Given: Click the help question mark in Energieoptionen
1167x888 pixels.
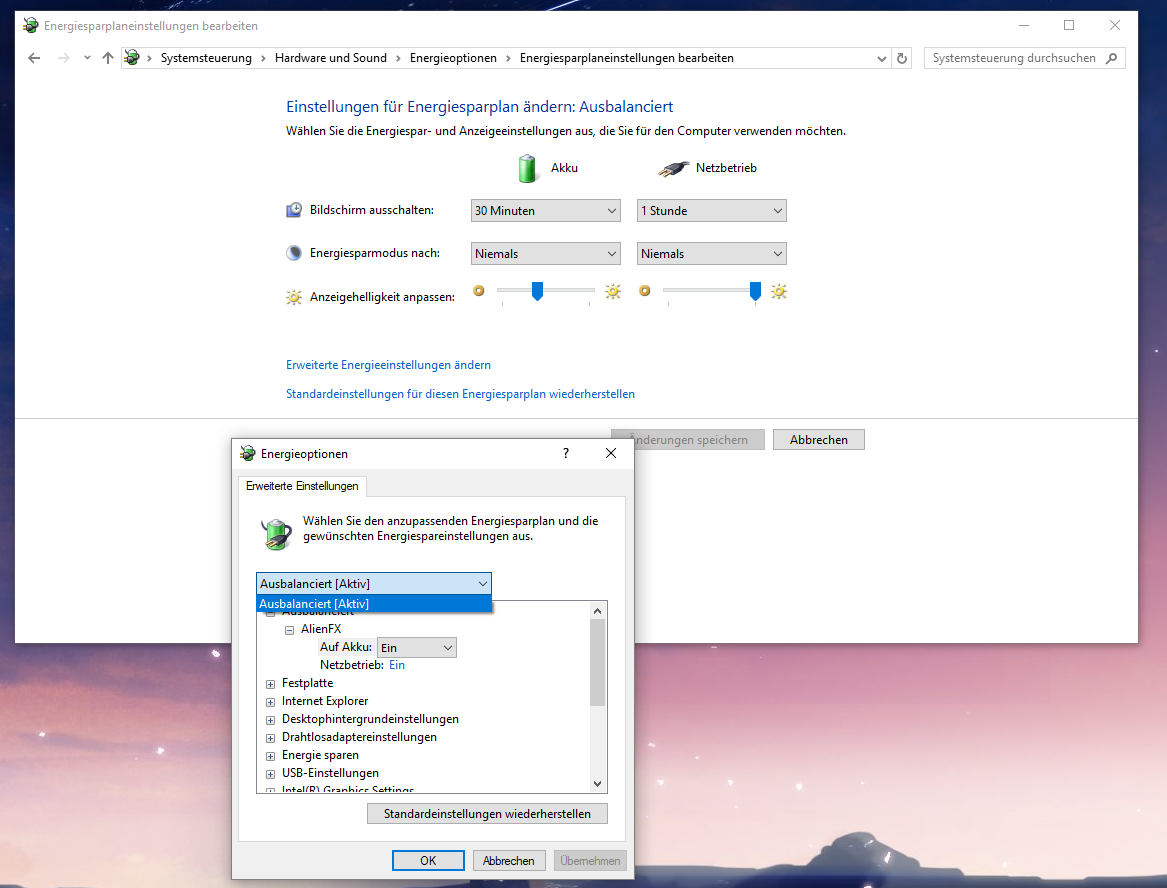Looking at the screenshot, I should pyautogui.click(x=566, y=453).
